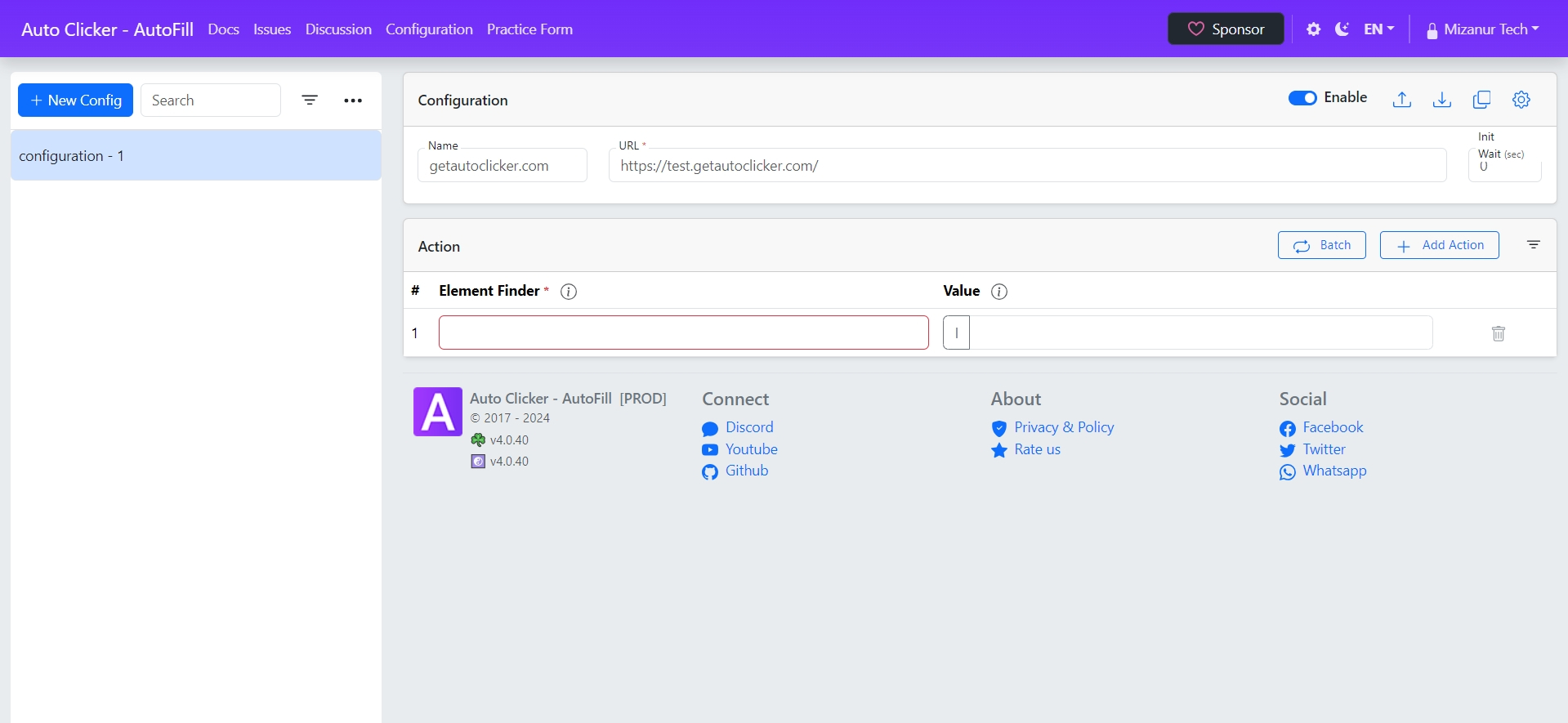Click the © 2017 - 2024 text
Viewport: 1568px width, 723px height.
510,417
